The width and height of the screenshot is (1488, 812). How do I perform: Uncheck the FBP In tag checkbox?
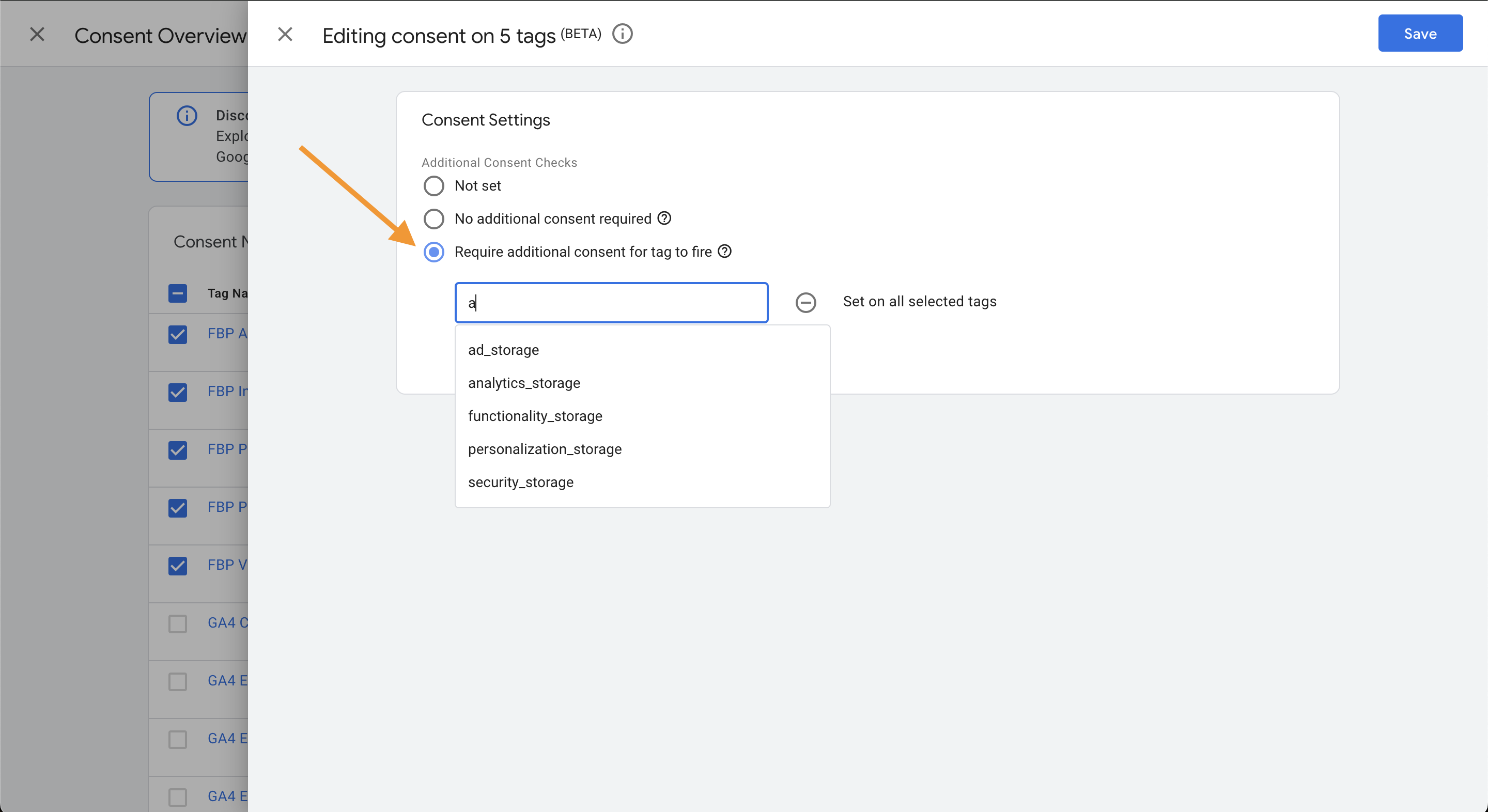tap(177, 392)
